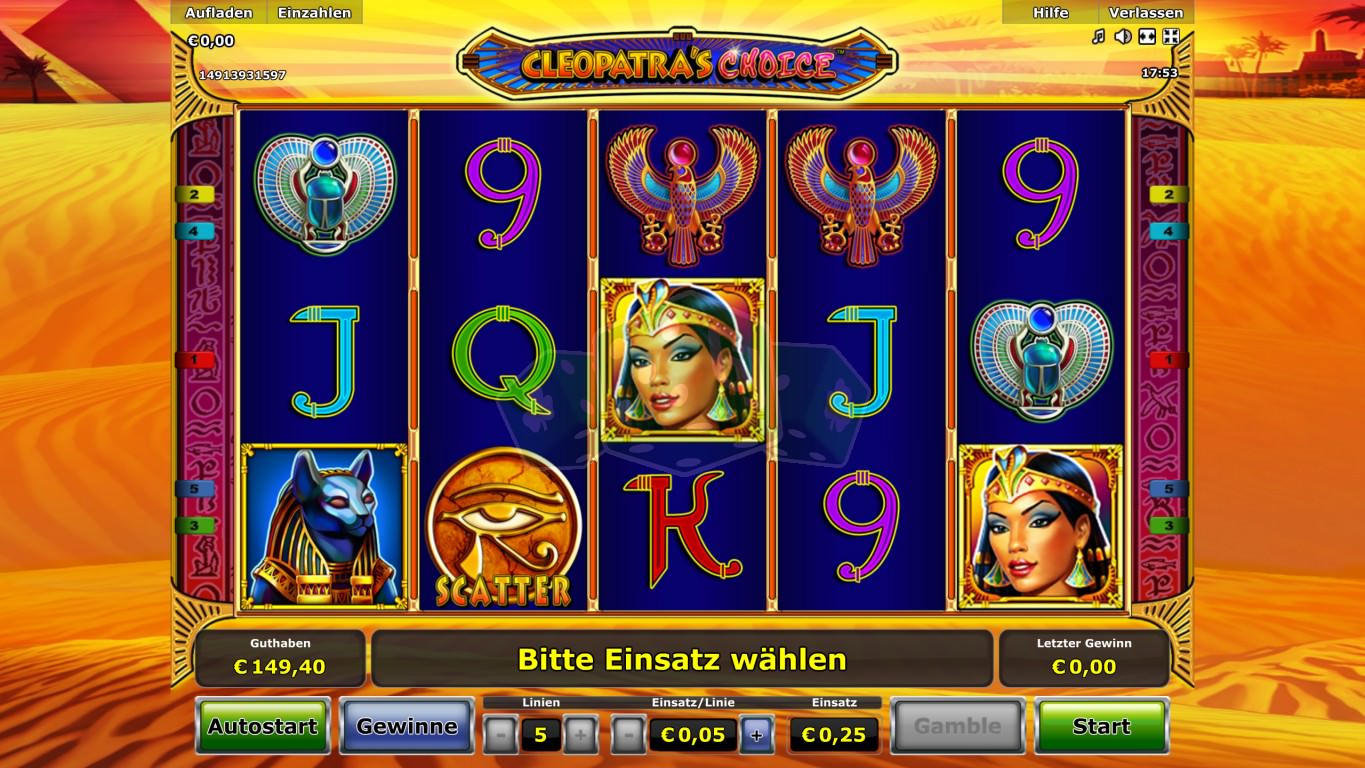The image size is (1365, 768).
Task: Click Verlassen to leave the game
Action: tap(1146, 13)
